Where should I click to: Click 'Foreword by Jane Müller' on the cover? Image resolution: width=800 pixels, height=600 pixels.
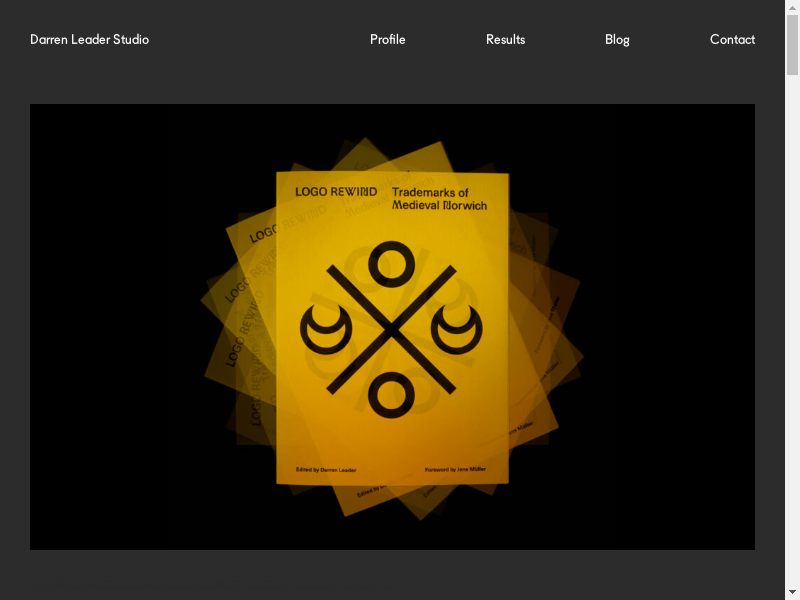coord(455,469)
